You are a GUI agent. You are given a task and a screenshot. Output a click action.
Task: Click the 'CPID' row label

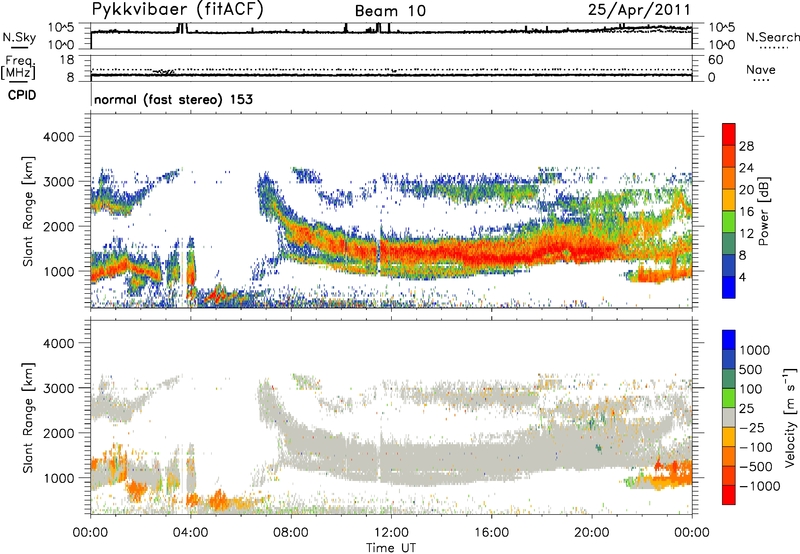tap(22, 95)
